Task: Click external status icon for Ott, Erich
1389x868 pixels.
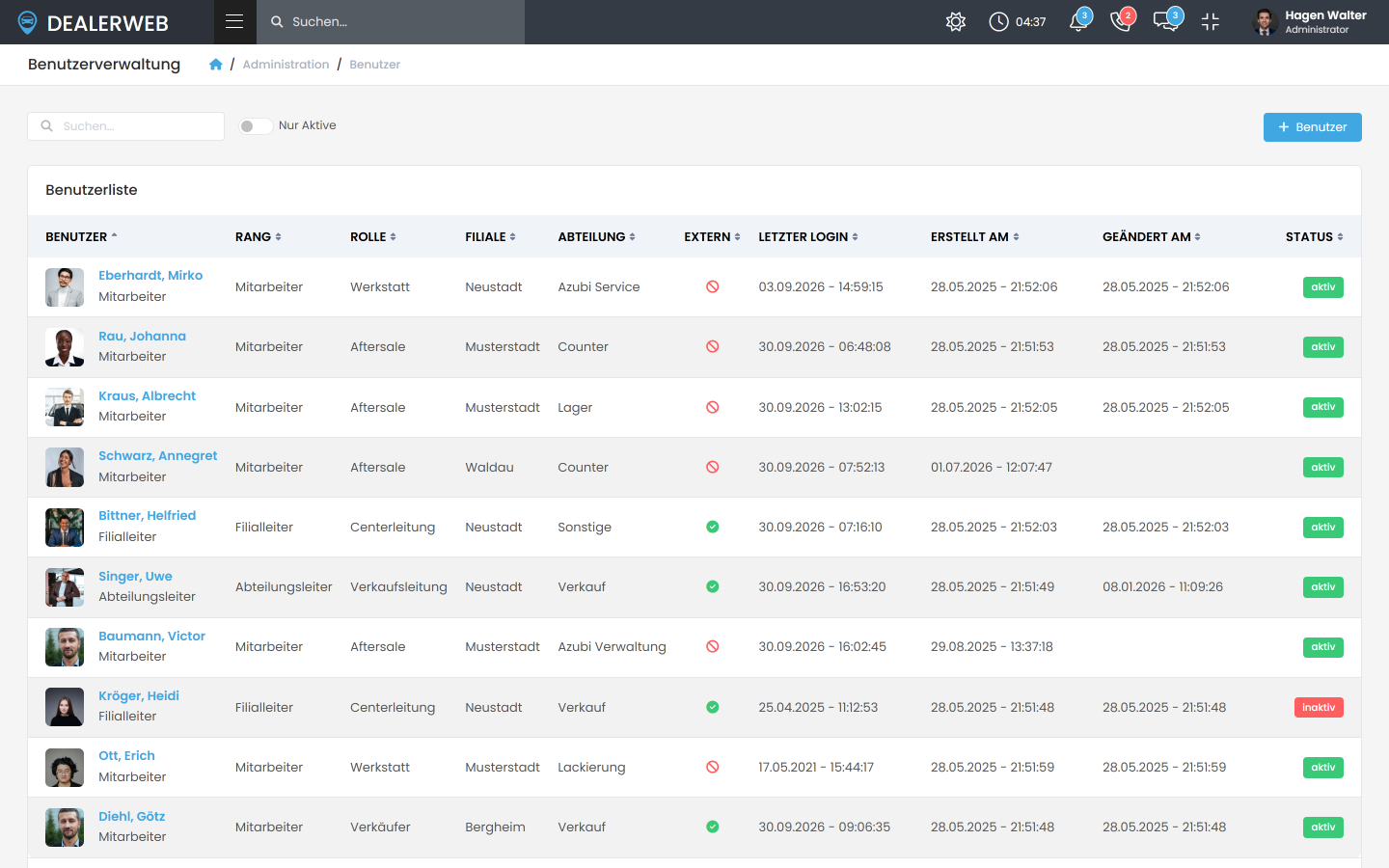Action: point(712,767)
